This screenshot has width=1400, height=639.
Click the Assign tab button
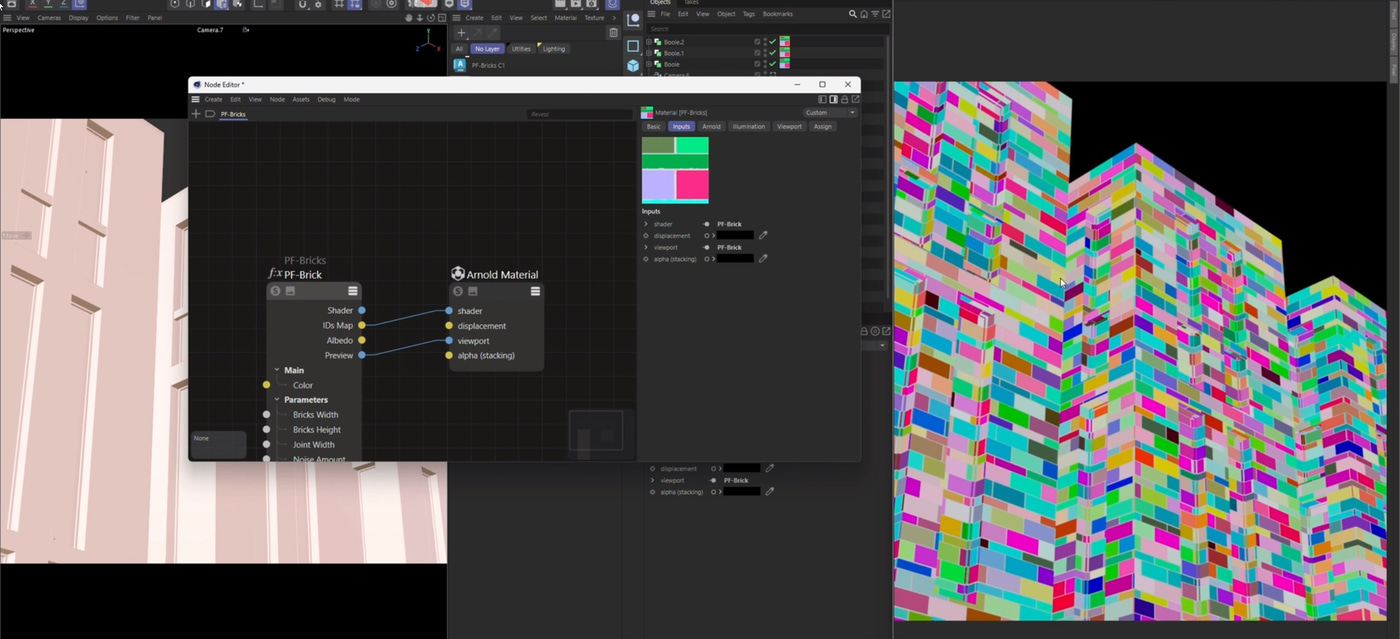point(822,127)
